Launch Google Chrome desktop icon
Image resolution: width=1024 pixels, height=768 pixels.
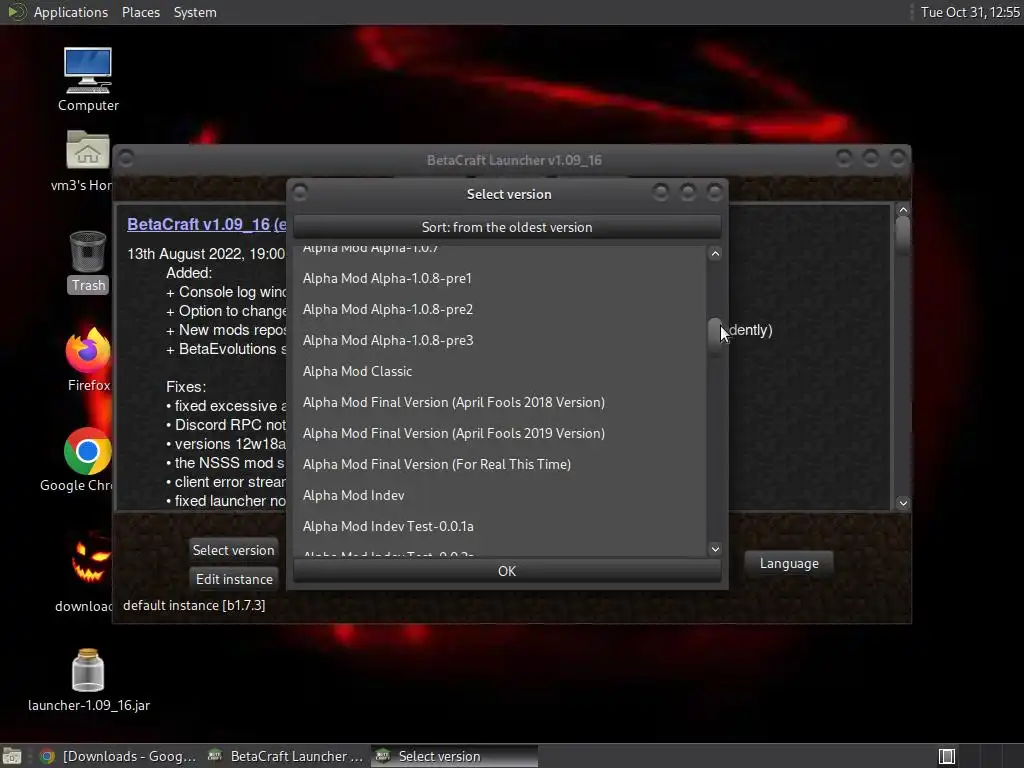88,451
